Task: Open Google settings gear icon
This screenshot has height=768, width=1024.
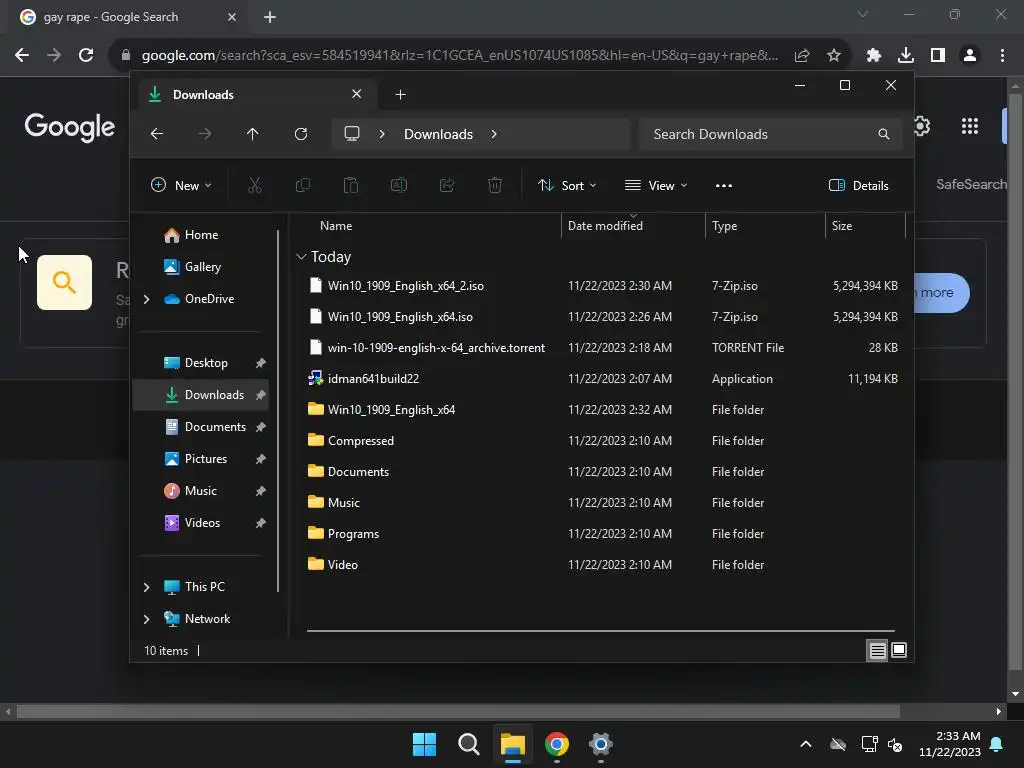Action: [921, 126]
